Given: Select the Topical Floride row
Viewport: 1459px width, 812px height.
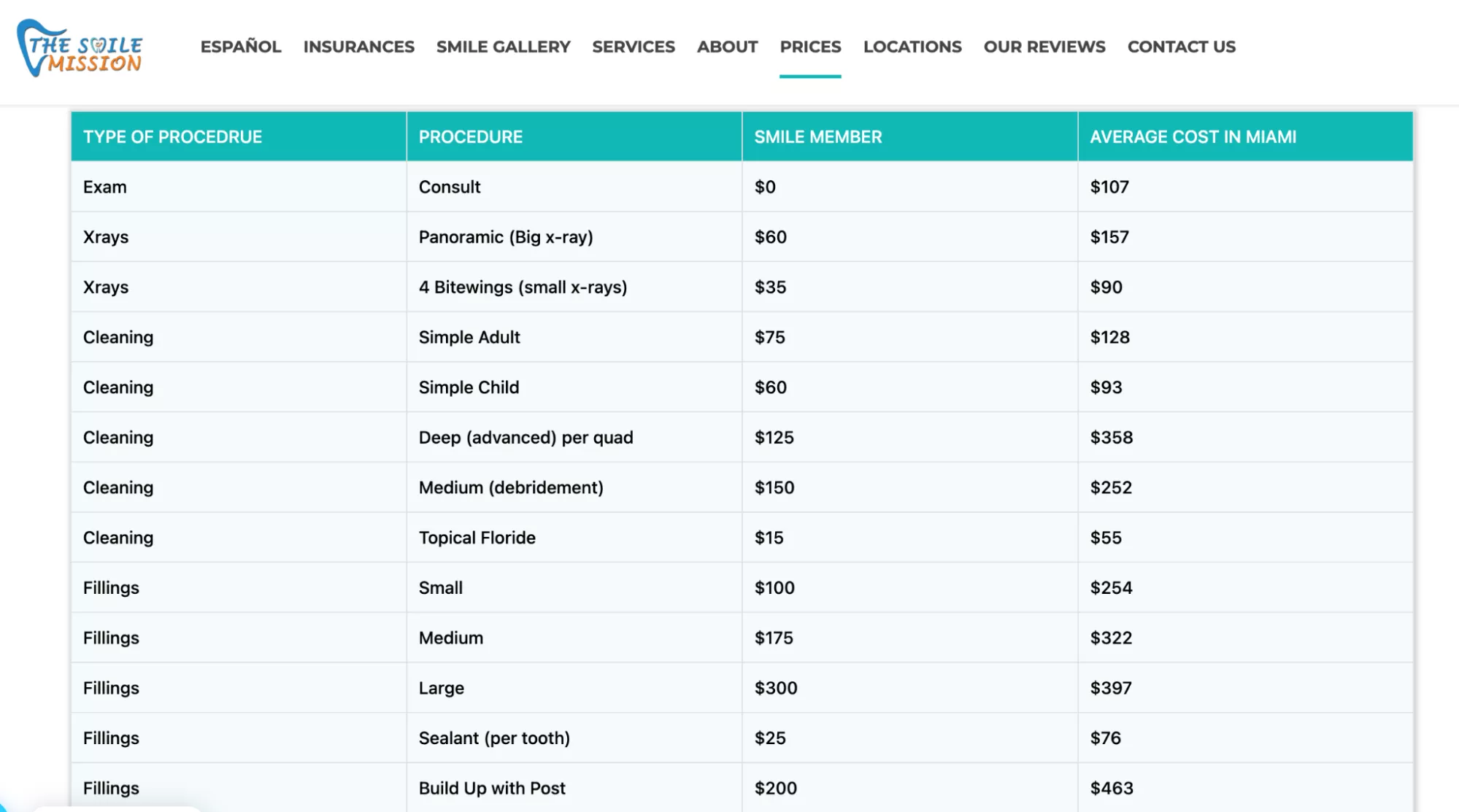Looking at the screenshot, I should click(477, 538).
